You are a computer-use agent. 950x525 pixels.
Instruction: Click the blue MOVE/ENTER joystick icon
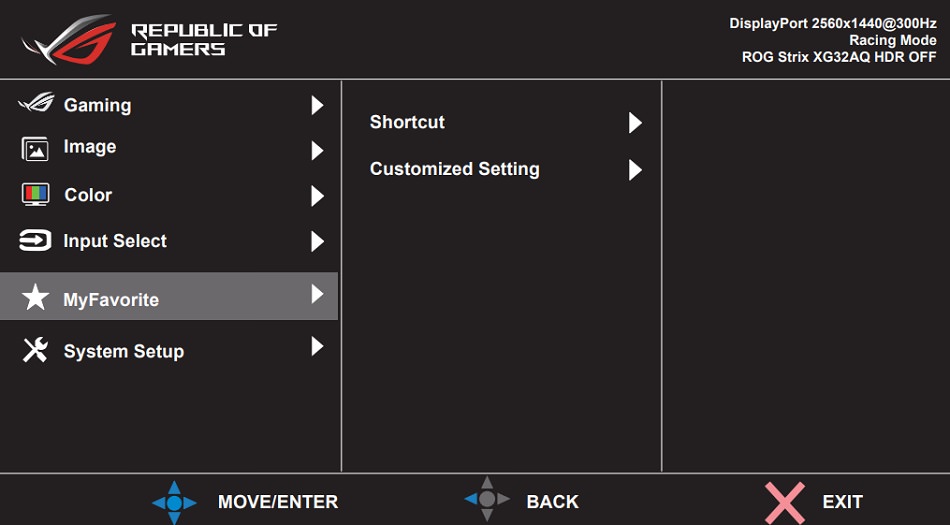click(x=174, y=502)
